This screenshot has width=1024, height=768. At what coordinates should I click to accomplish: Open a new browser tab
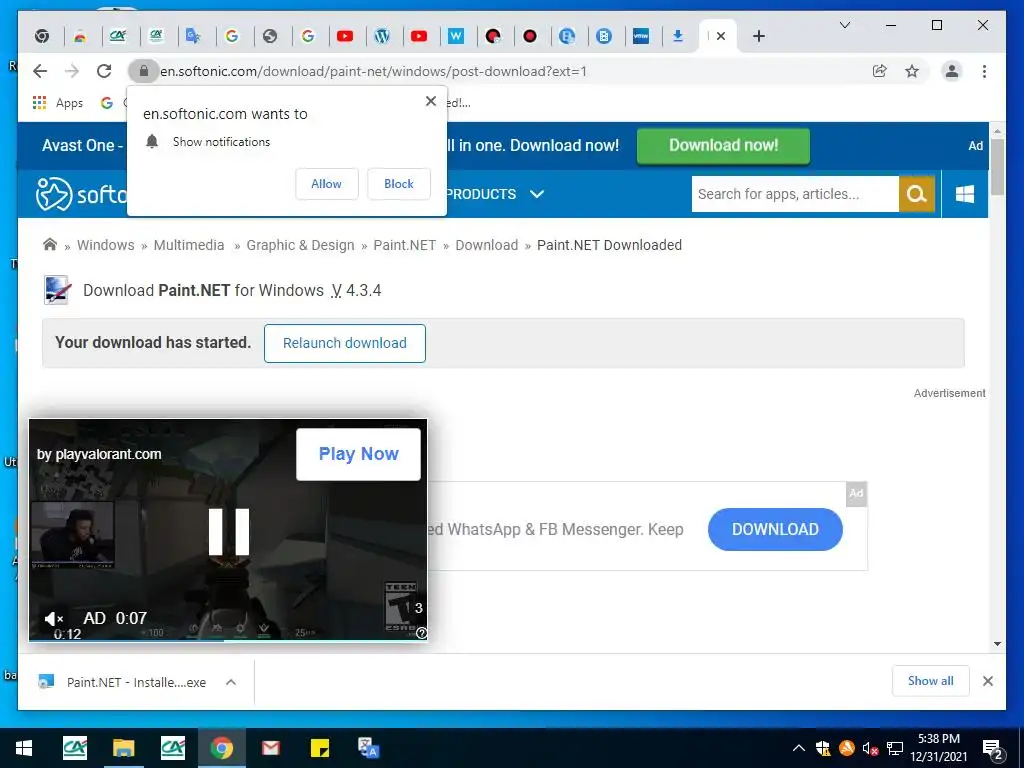click(x=758, y=37)
